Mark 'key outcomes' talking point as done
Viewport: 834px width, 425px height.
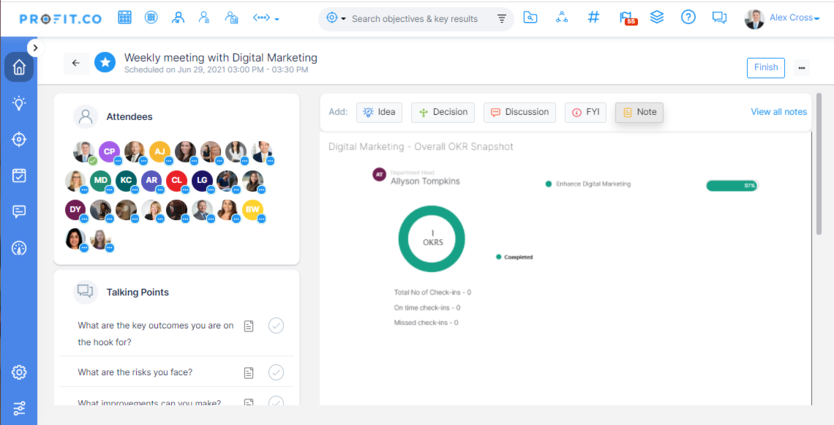pos(276,326)
